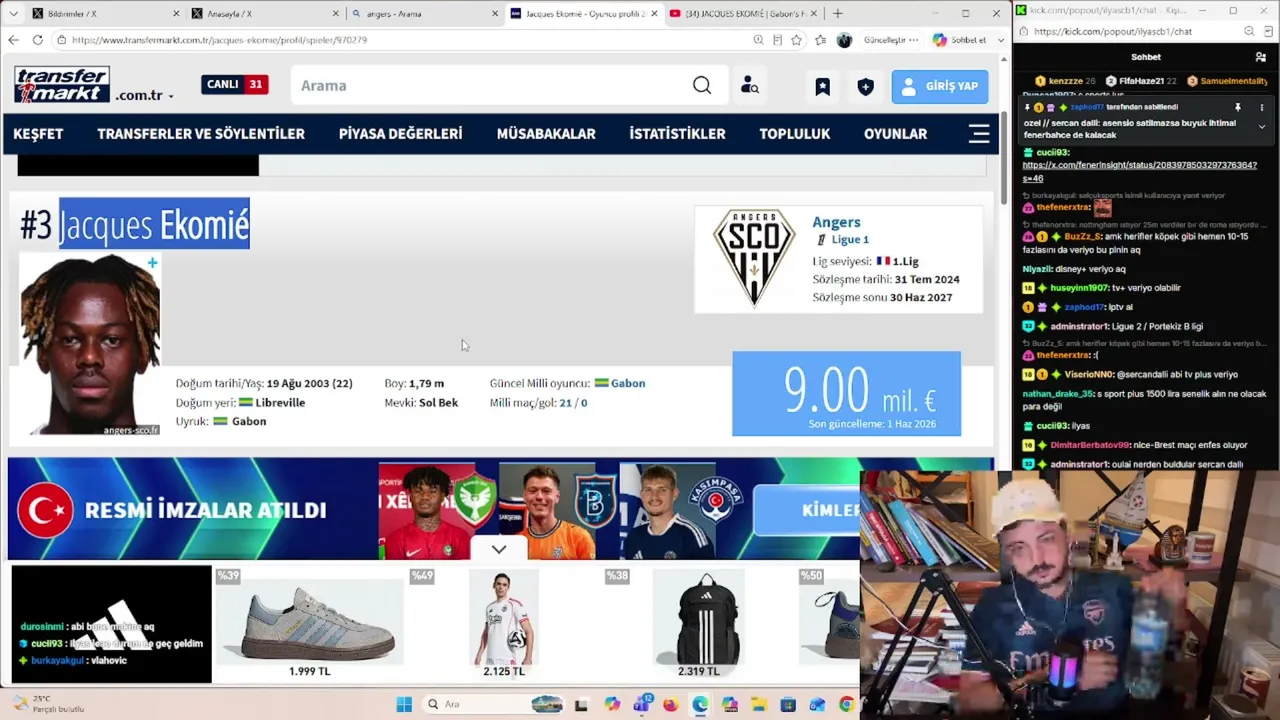Image resolution: width=1280 pixels, height=720 pixels.
Task: Click the Güncelleştir browser update button
Action: 890,40
